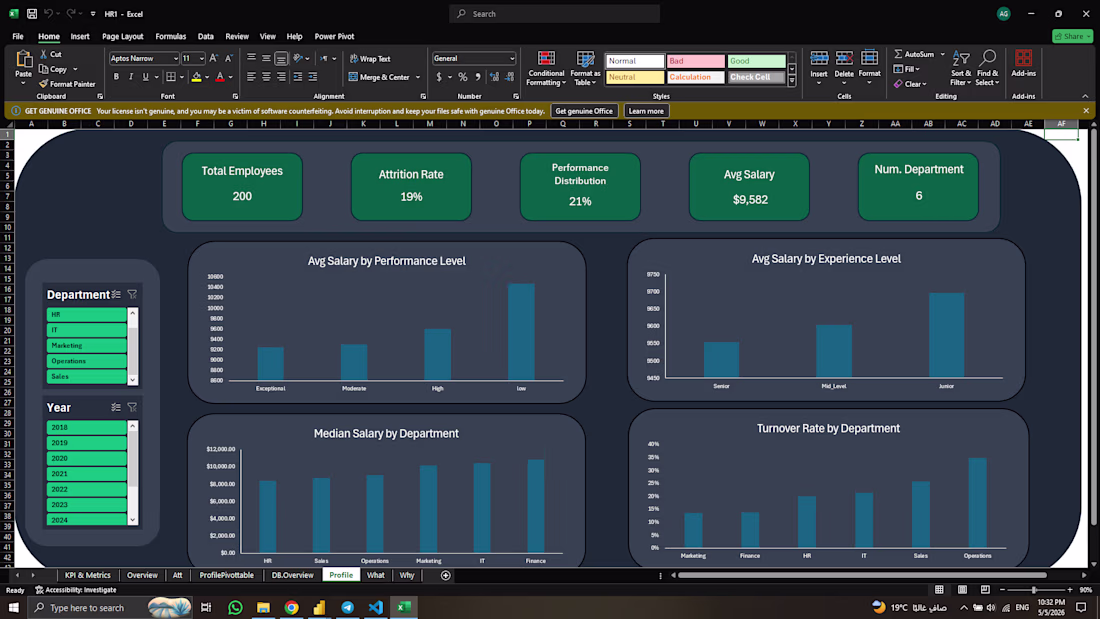Viewport: 1100px width, 619px height.
Task: Open Google Chrome from the taskbar
Action: coord(291,608)
